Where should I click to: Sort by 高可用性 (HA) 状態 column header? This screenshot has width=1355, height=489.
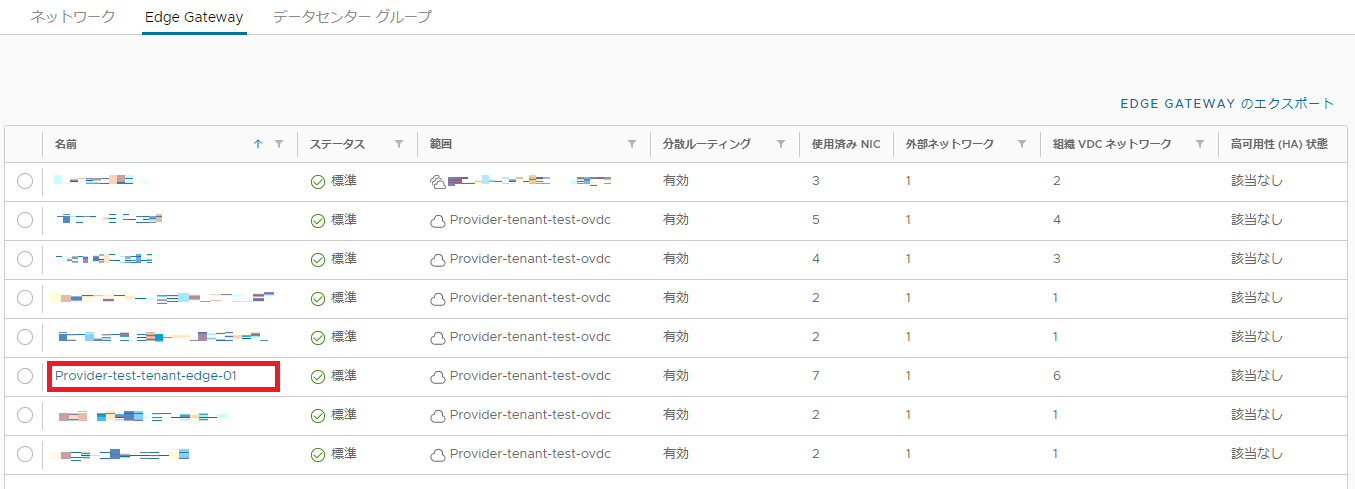1279,144
